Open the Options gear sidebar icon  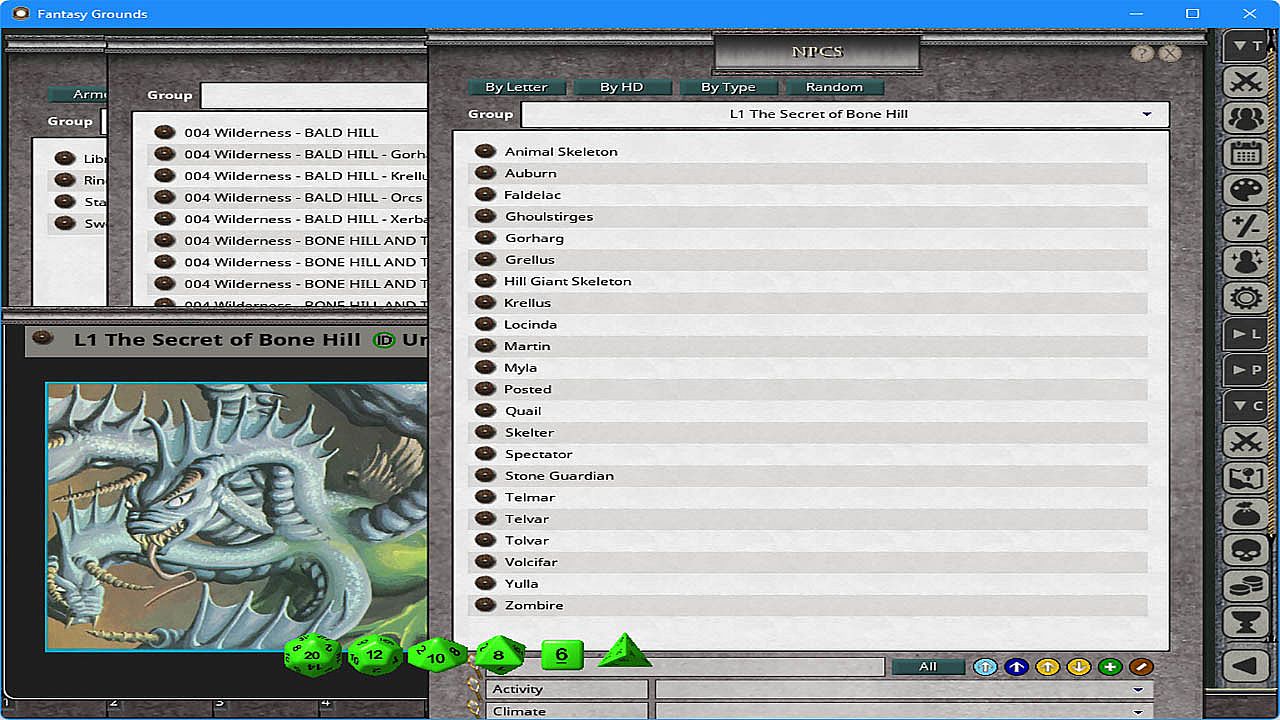click(1246, 298)
